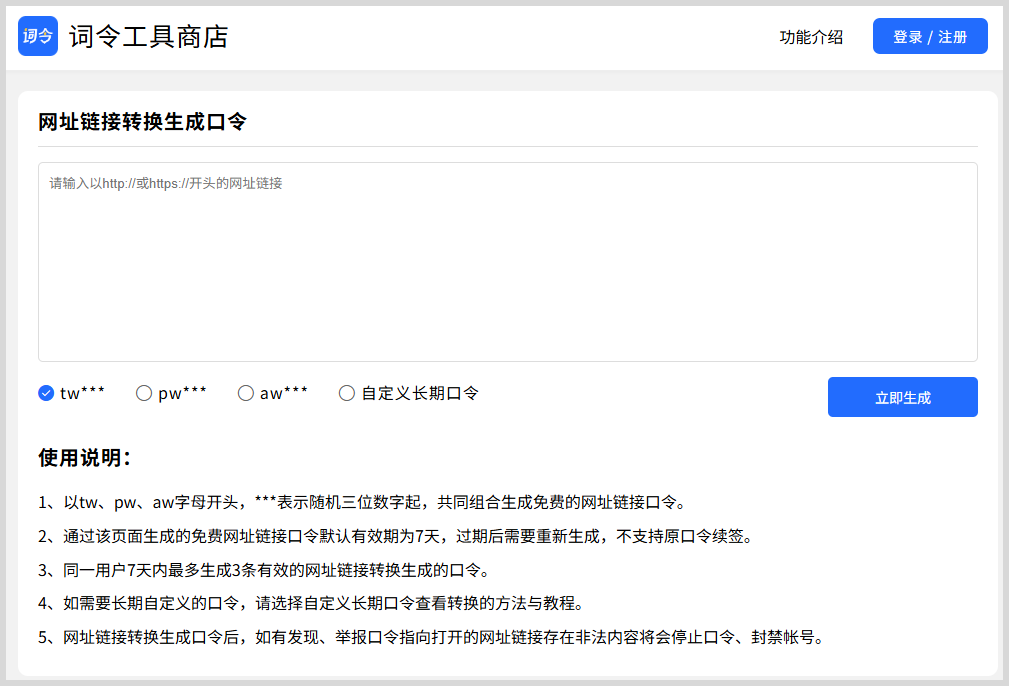Click instruction line 5 about 封禁帐号
This screenshot has width=1009, height=686.
(431, 637)
